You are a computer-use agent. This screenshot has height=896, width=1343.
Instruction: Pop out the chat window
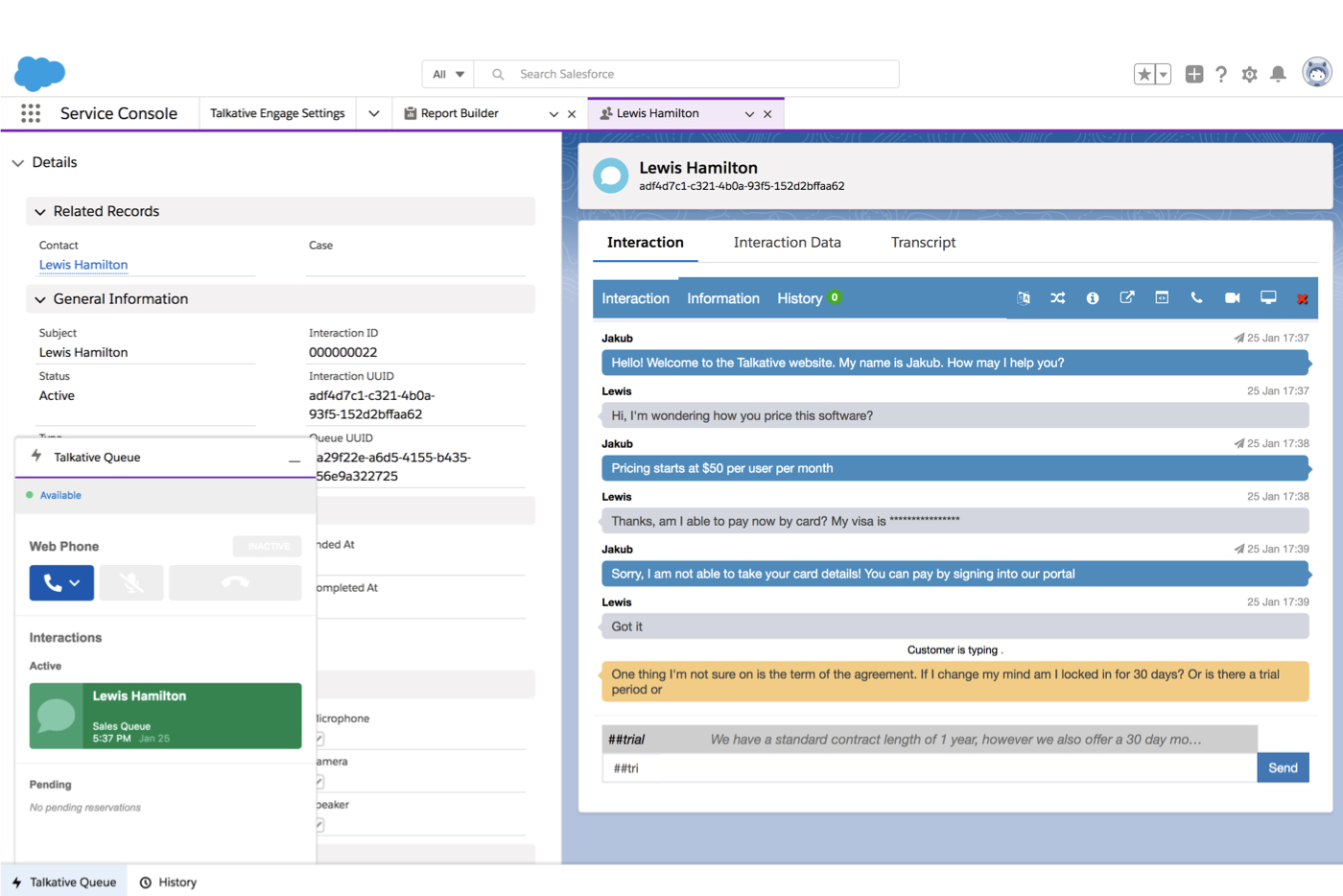click(x=1127, y=297)
